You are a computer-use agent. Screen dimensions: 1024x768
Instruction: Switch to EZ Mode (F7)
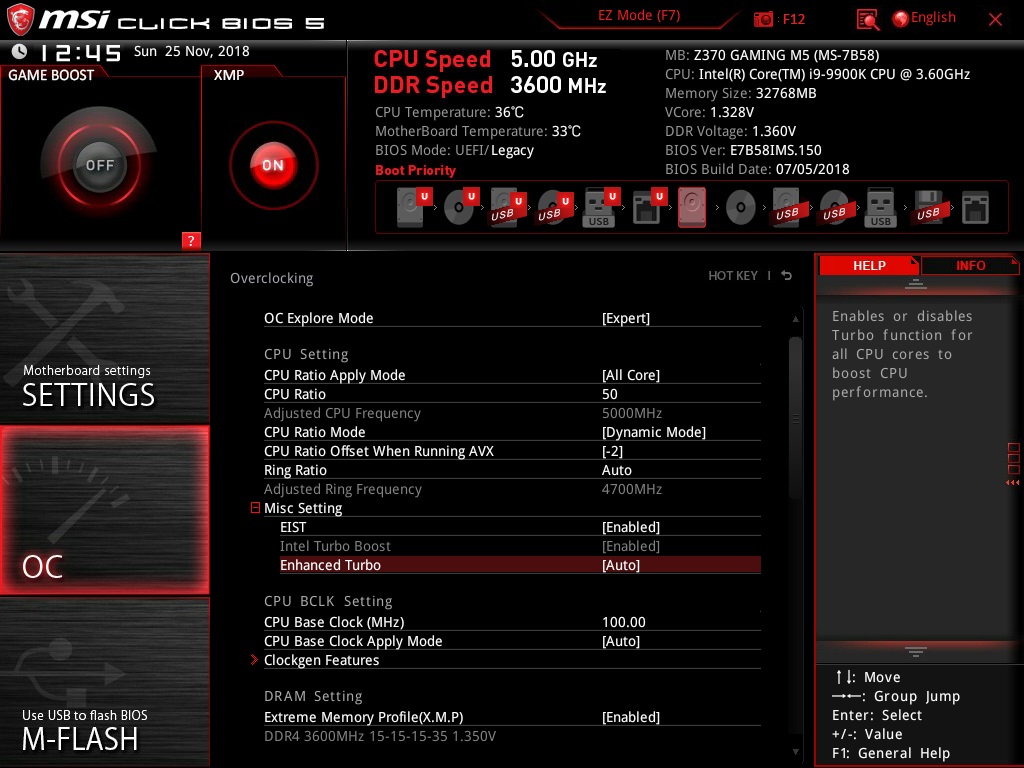coord(639,16)
